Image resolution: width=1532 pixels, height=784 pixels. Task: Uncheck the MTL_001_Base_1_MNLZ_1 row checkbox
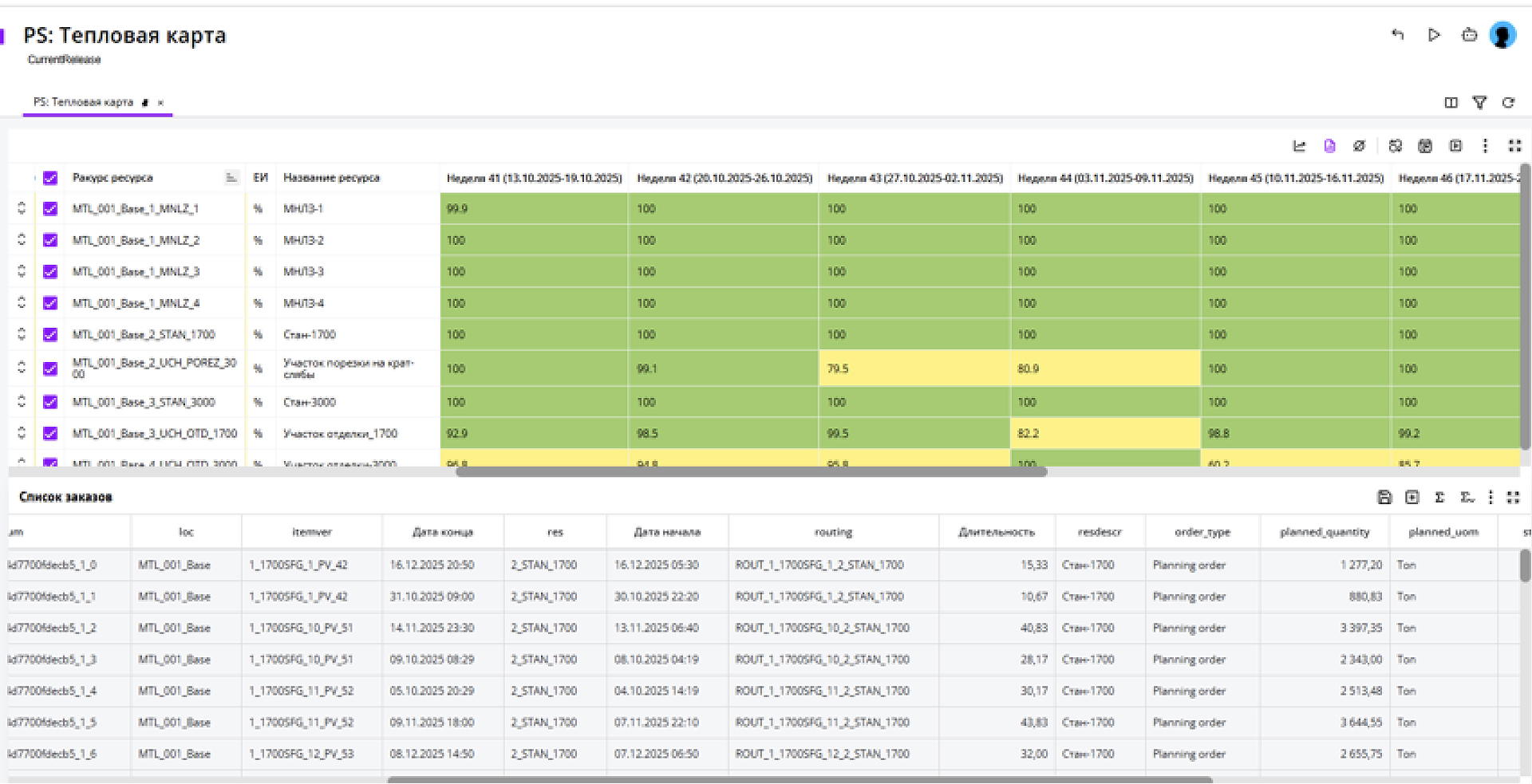tap(50, 209)
